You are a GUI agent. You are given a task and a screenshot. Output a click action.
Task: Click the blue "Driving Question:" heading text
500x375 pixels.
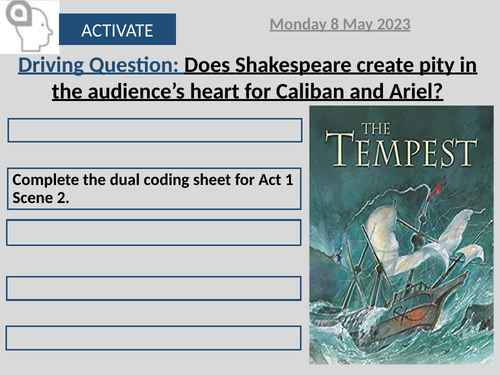coord(98,65)
